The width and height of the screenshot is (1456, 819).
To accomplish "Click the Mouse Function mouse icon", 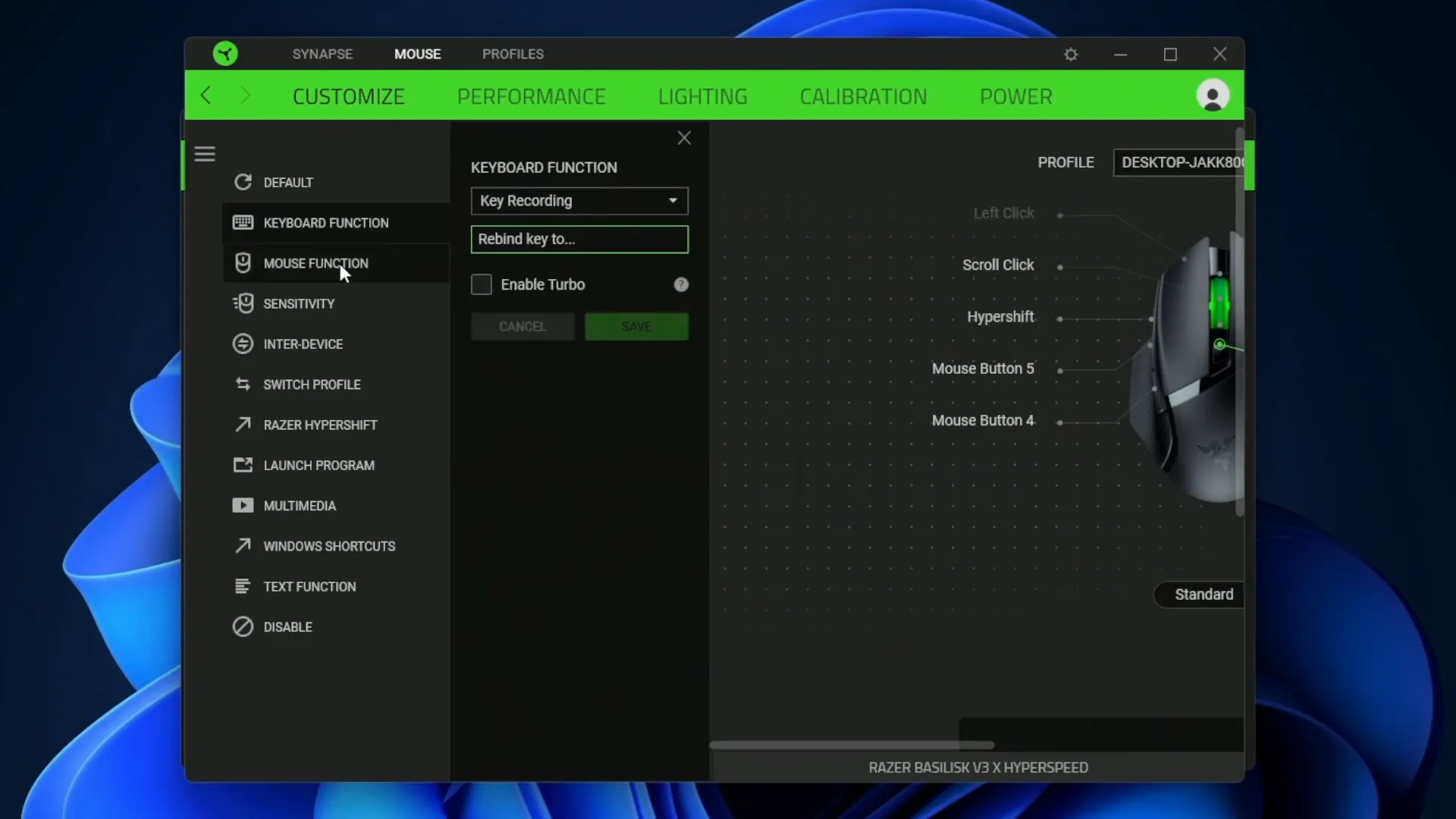I will point(243,262).
